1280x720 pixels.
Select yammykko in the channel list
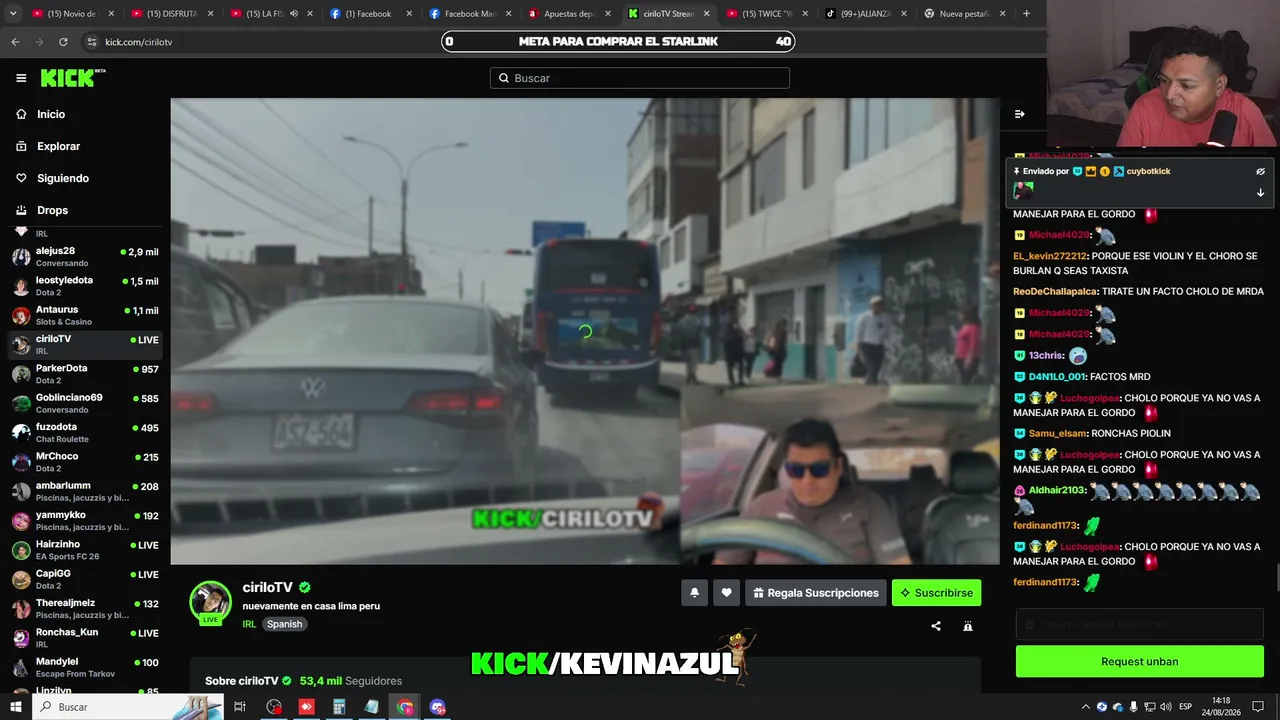click(x=85, y=520)
